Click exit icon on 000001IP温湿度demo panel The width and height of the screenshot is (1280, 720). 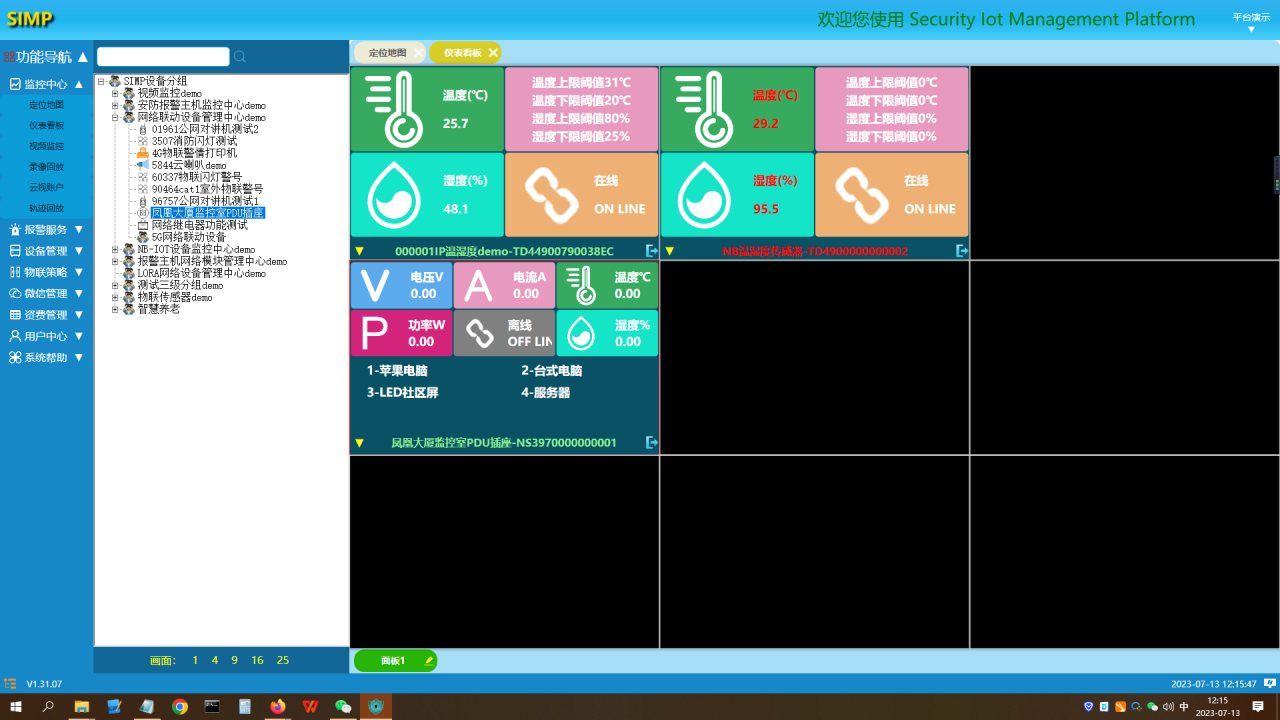(x=652, y=251)
